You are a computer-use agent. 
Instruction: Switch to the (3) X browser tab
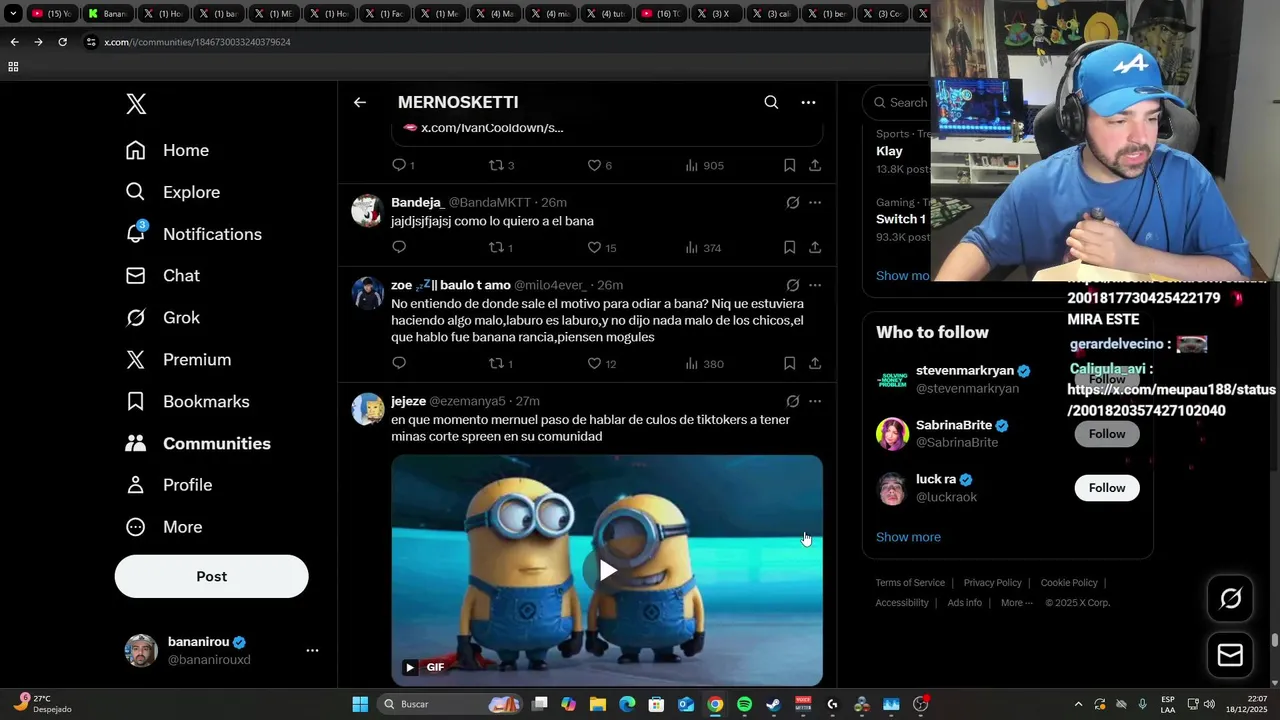tap(716, 13)
